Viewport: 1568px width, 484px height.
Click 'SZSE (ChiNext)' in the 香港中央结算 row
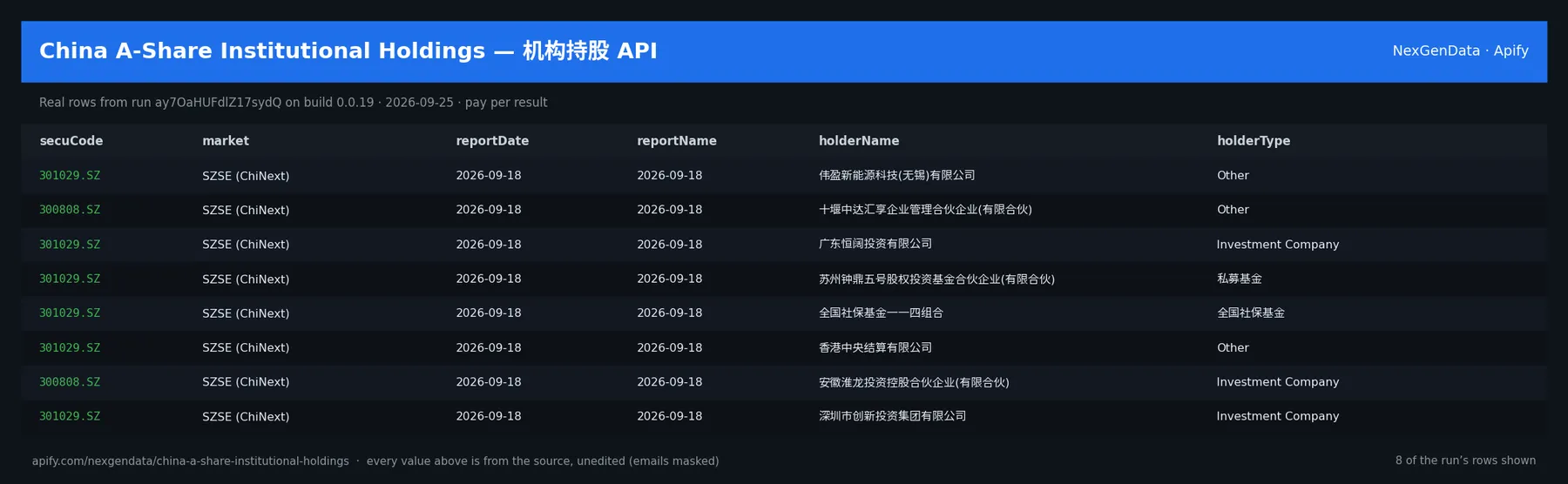click(x=246, y=348)
